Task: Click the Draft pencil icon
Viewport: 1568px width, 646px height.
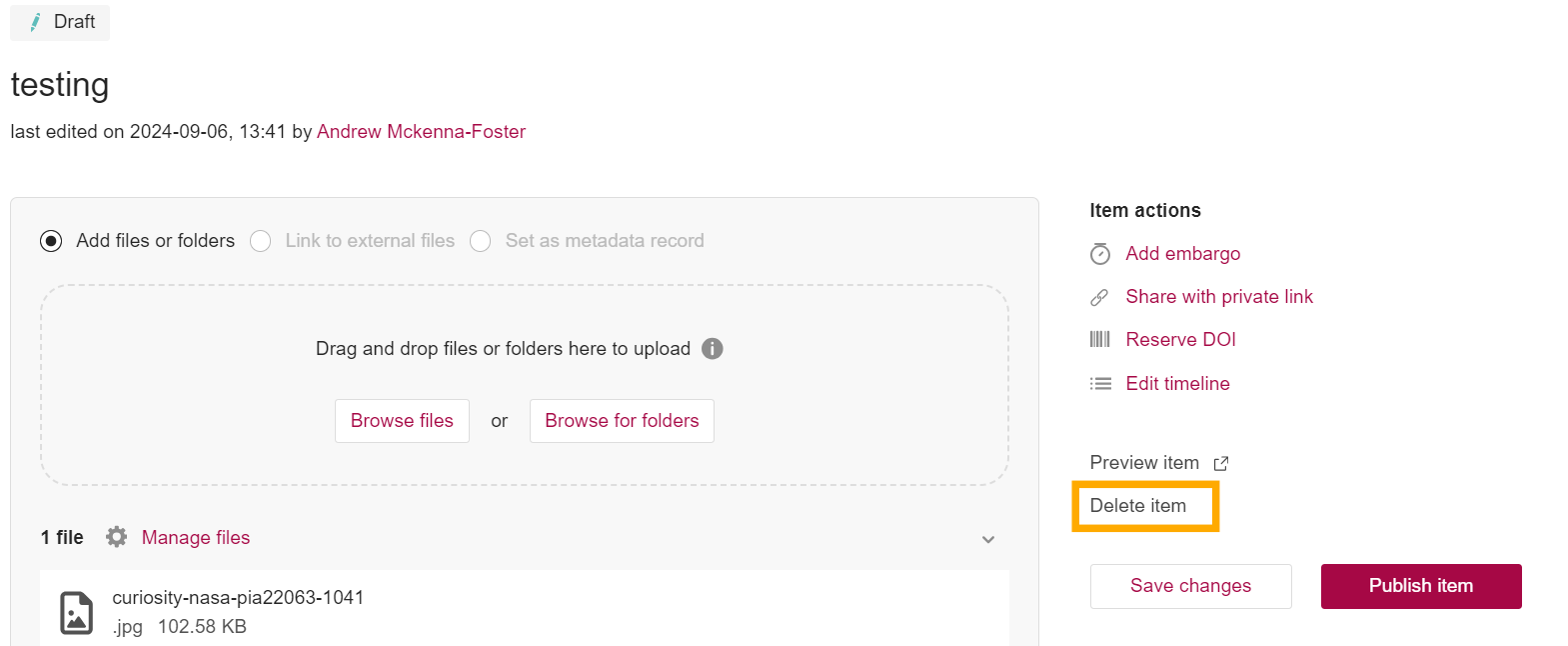Action: pyautogui.click(x=36, y=22)
